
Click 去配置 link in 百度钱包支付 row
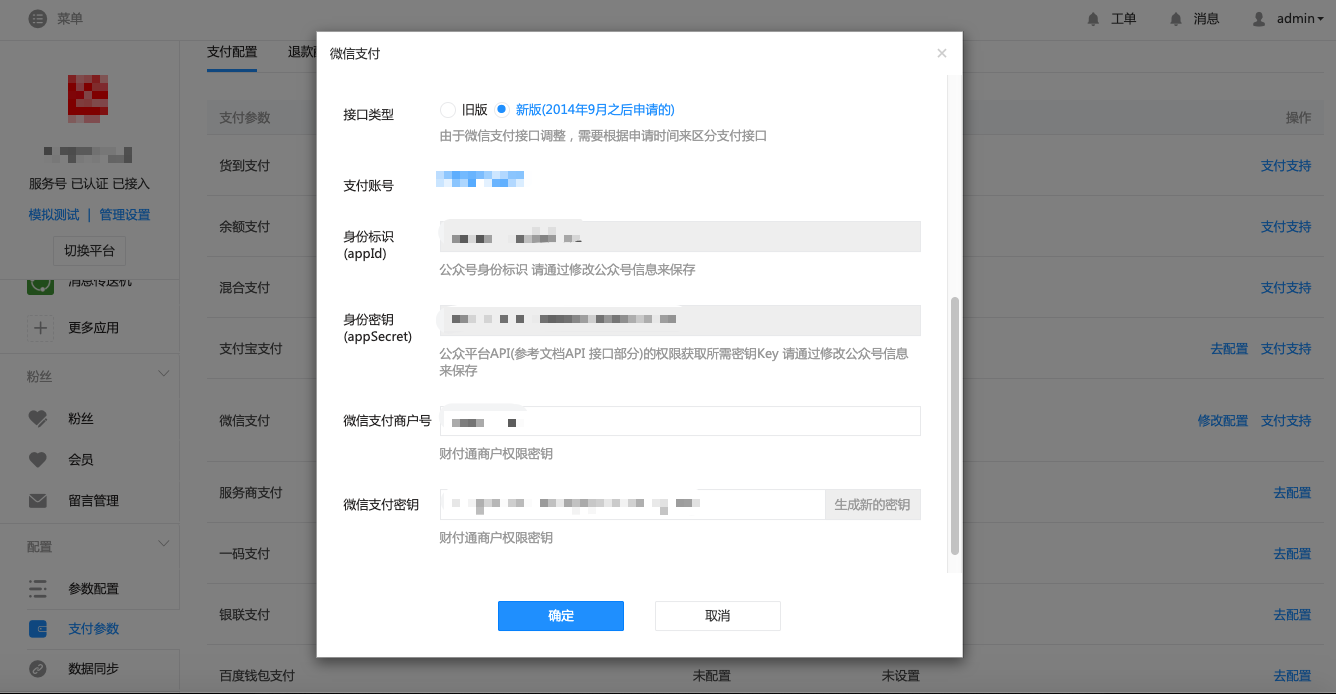tap(1292, 676)
